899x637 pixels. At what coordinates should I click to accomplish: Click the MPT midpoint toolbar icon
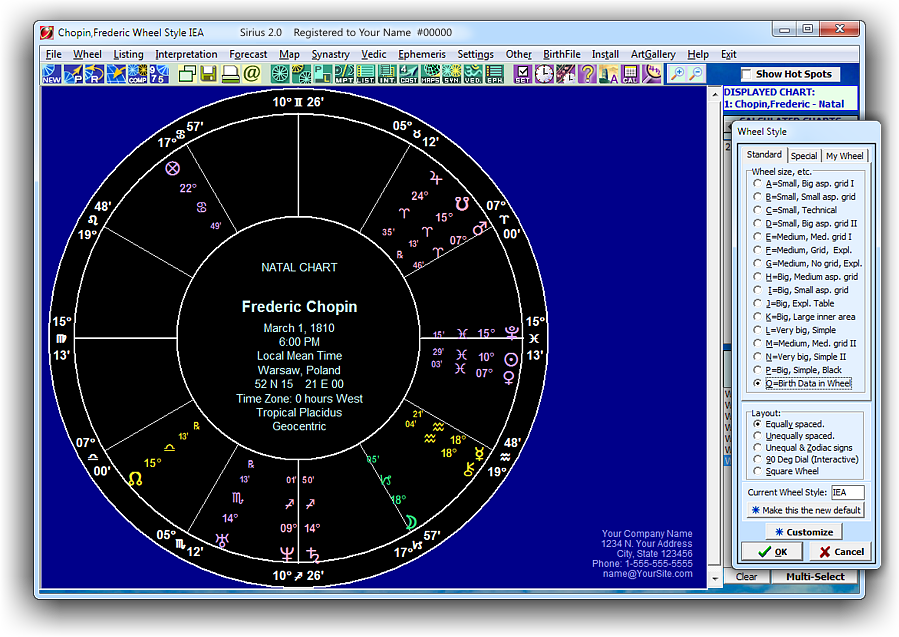[x=344, y=74]
